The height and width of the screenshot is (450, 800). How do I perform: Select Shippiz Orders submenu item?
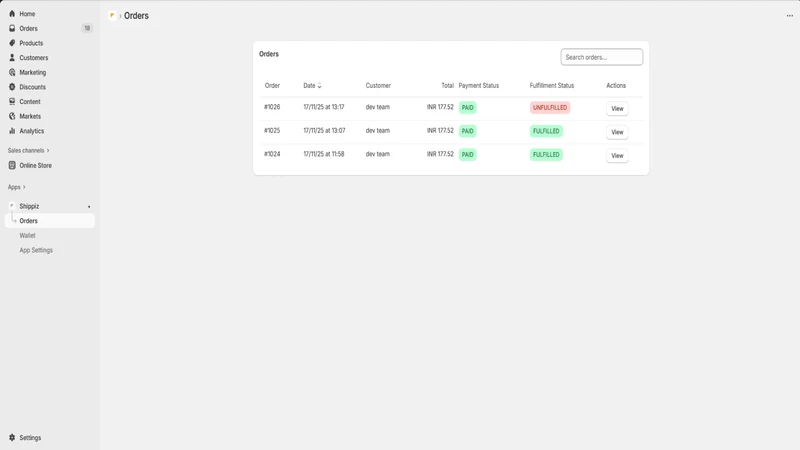[x=50, y=221]
